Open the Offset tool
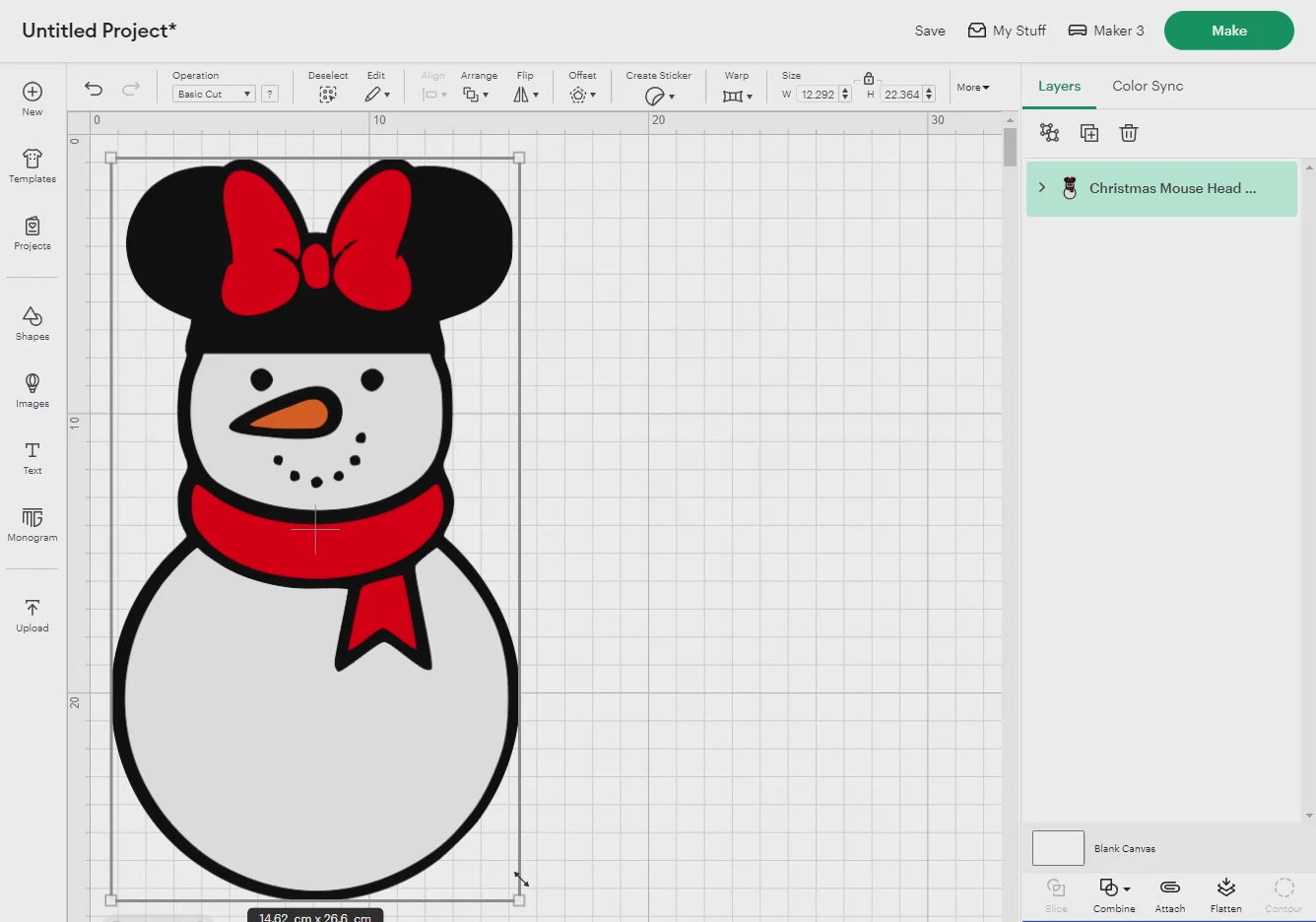This screenshot has height=922, width=1316. pyautogui.click(x=582, y=95)
